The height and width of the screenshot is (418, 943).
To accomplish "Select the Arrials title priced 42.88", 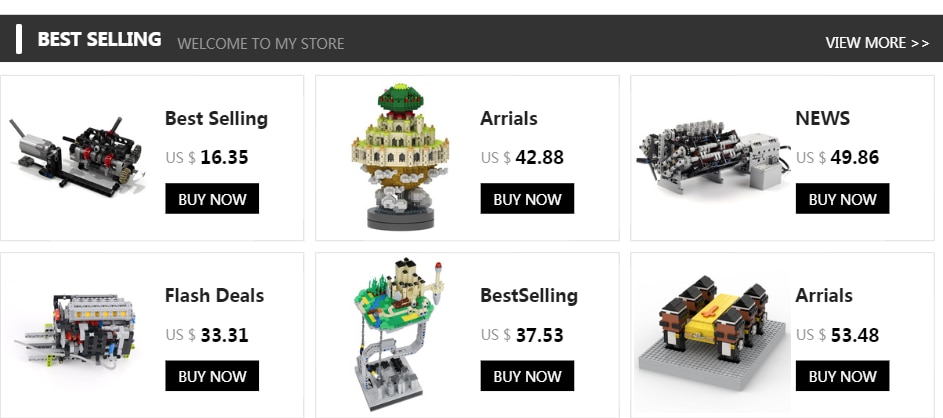I will point(509,118).
